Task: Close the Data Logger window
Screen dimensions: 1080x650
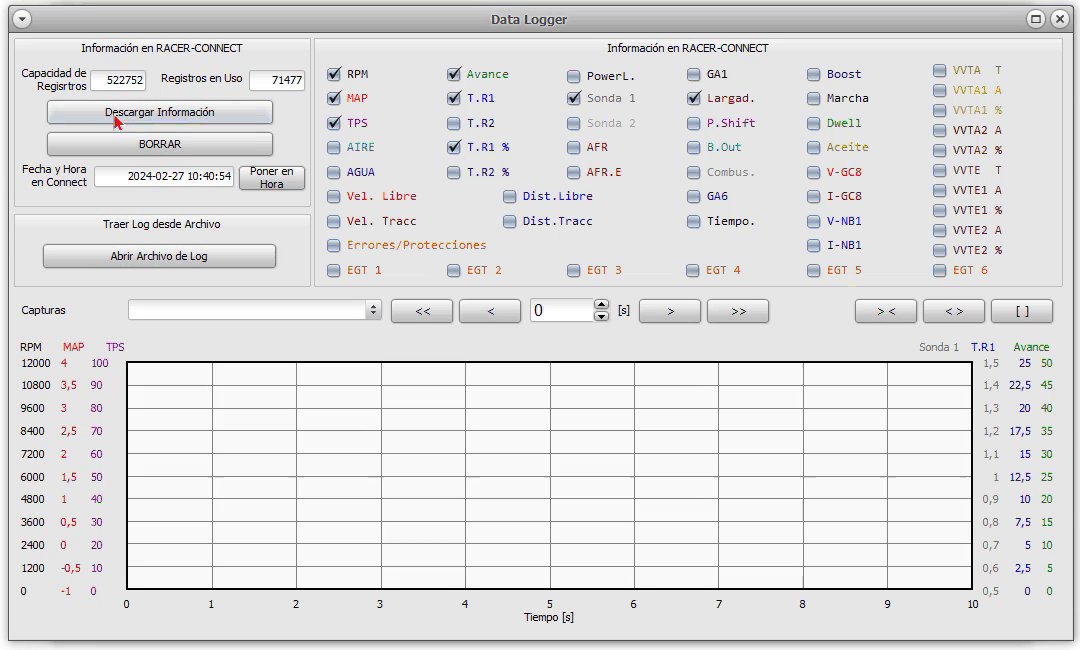Action: [x=1060, y=19]
